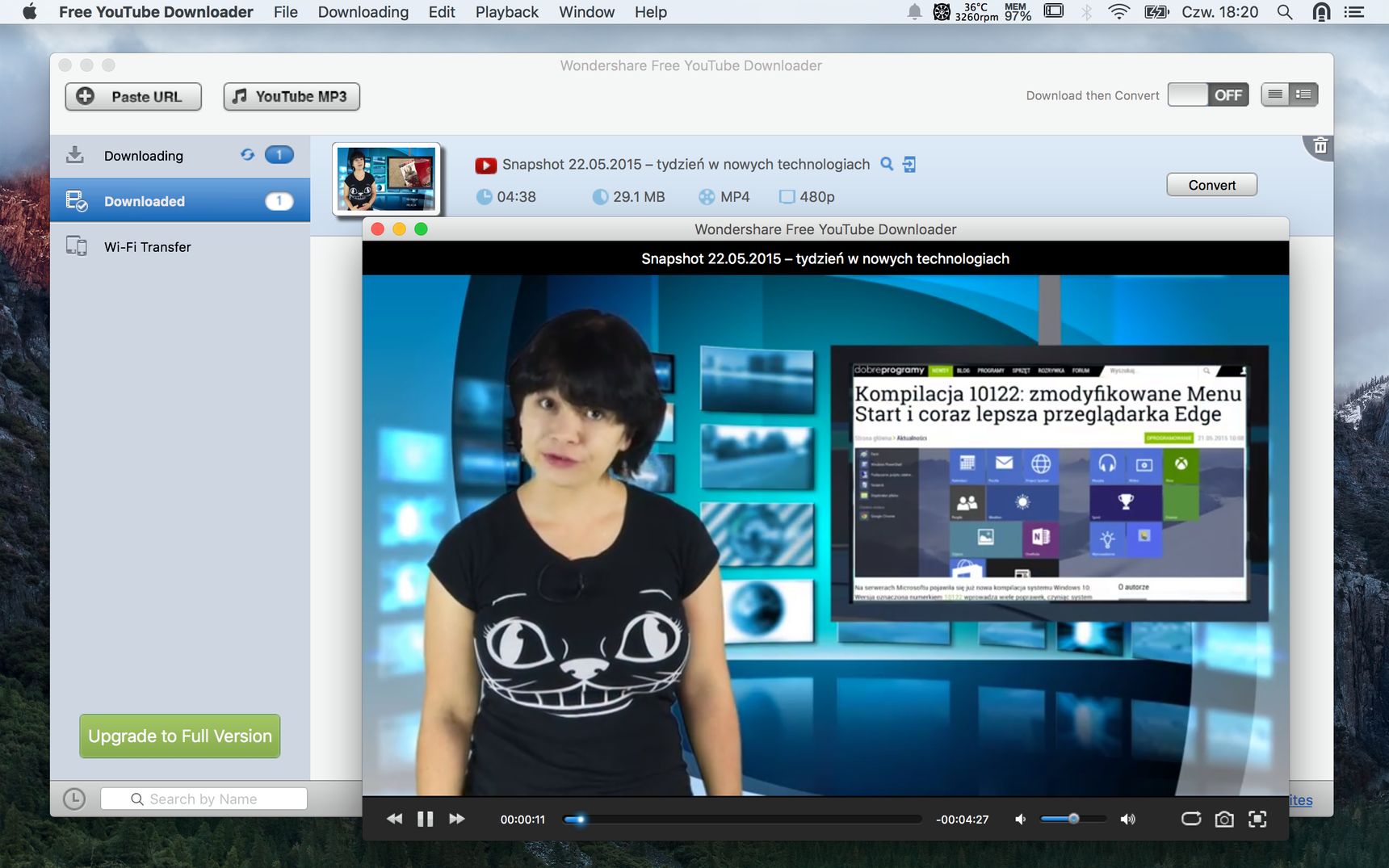Viewport: 1389px width, 868px height.
Task: Click the display mirroring menu bar icon
Action: [1054, 11]
